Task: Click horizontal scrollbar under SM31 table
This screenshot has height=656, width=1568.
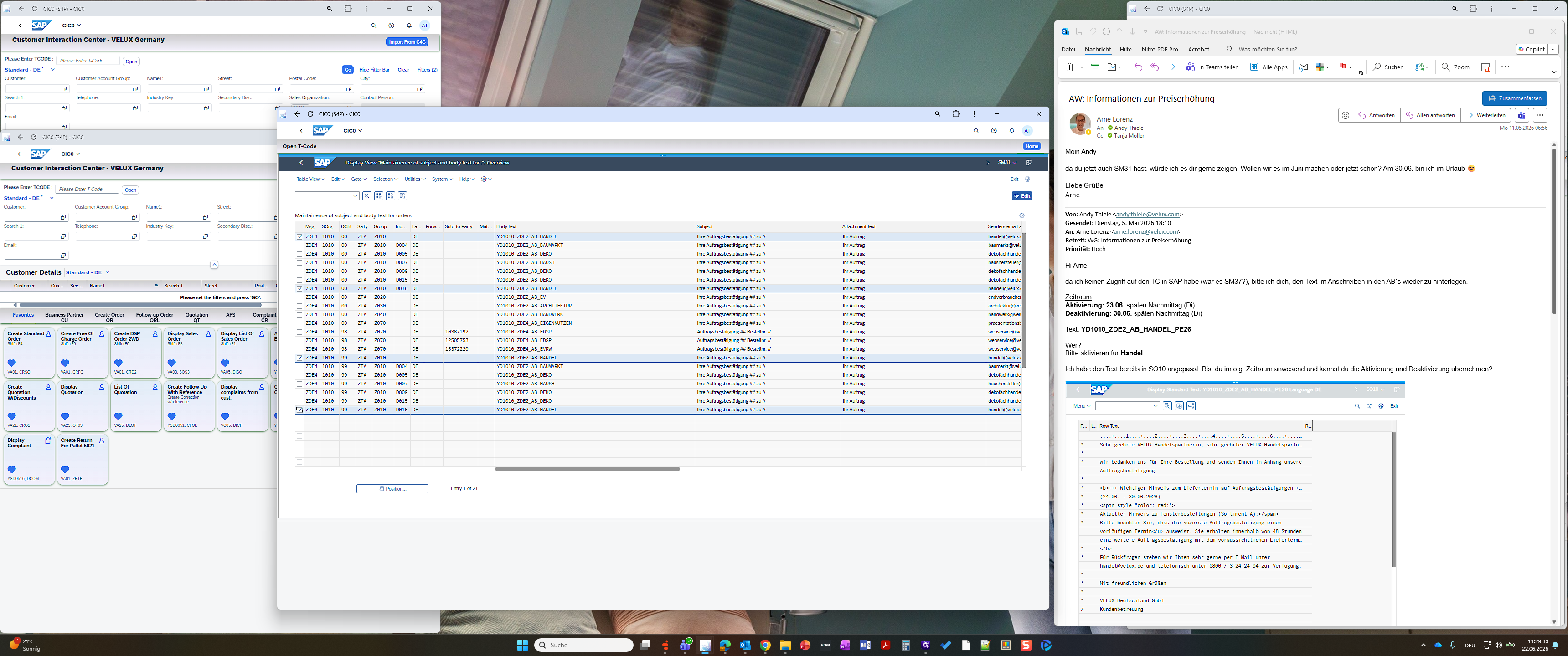Action: [x=588, y=469]
